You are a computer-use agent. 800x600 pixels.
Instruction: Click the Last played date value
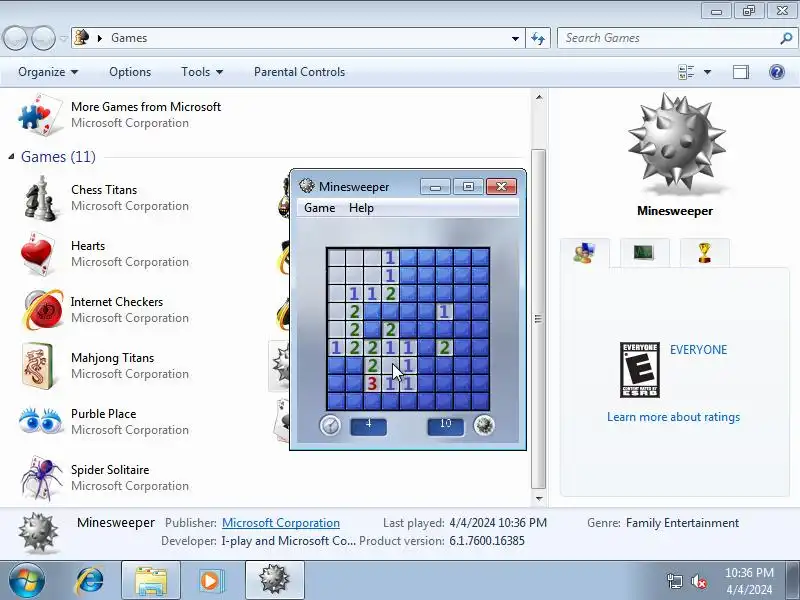point(498,522)
